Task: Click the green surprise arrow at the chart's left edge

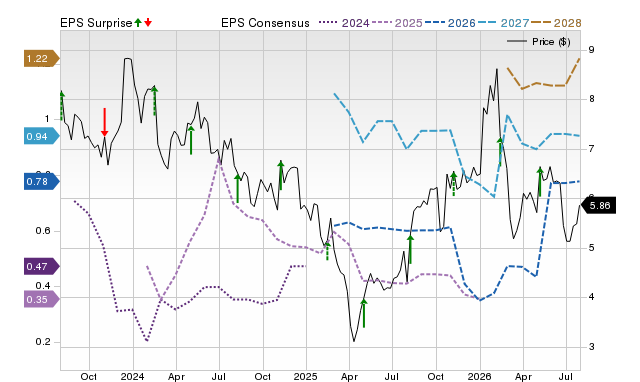Action: [62, 106]
